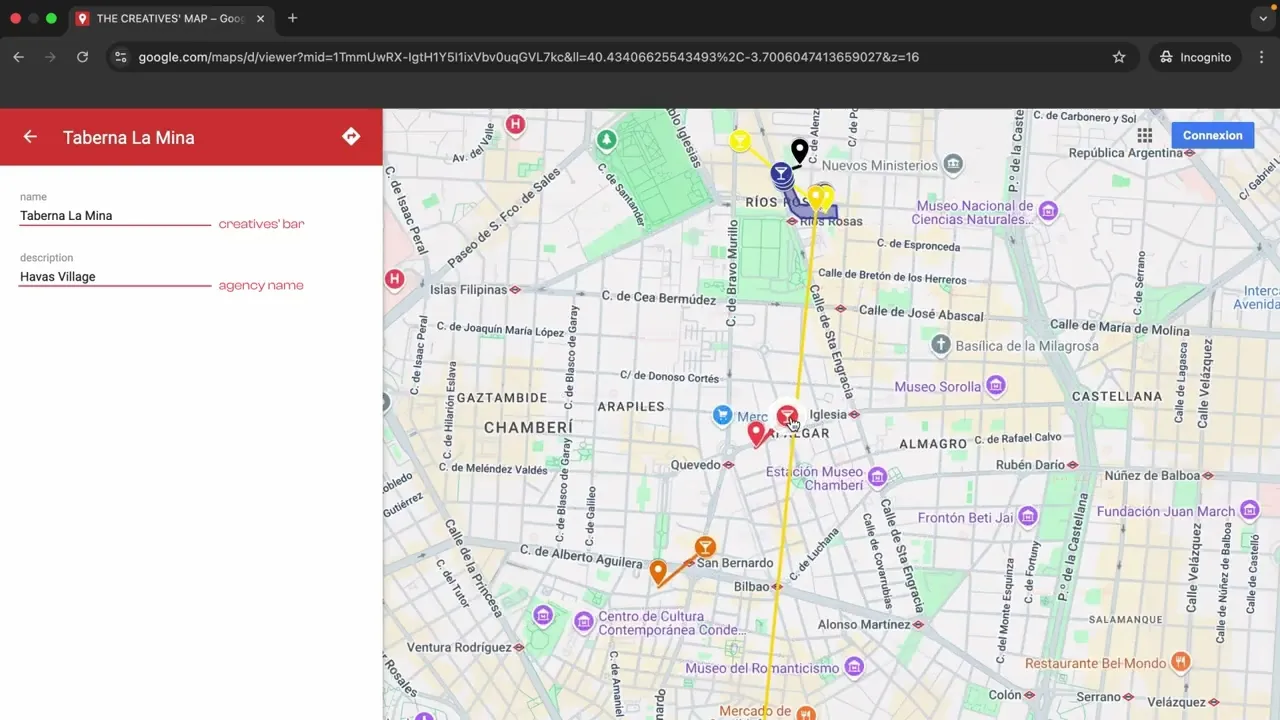Click the Nuevos Ministerios building icon

point(953,164)
